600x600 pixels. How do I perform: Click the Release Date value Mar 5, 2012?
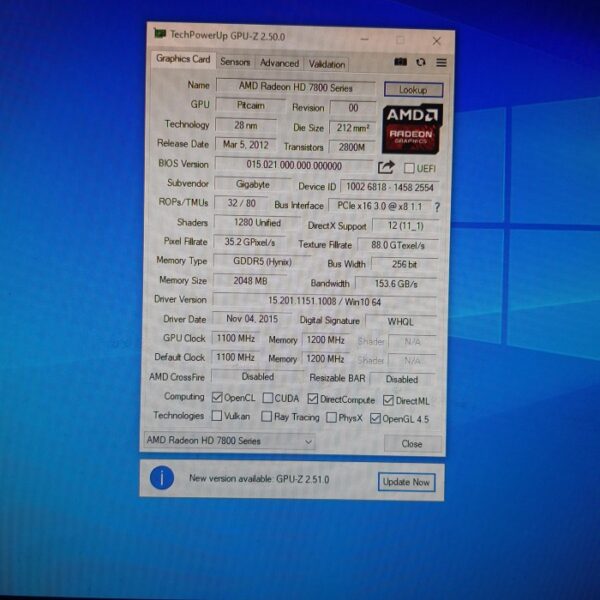click(245, 145)
